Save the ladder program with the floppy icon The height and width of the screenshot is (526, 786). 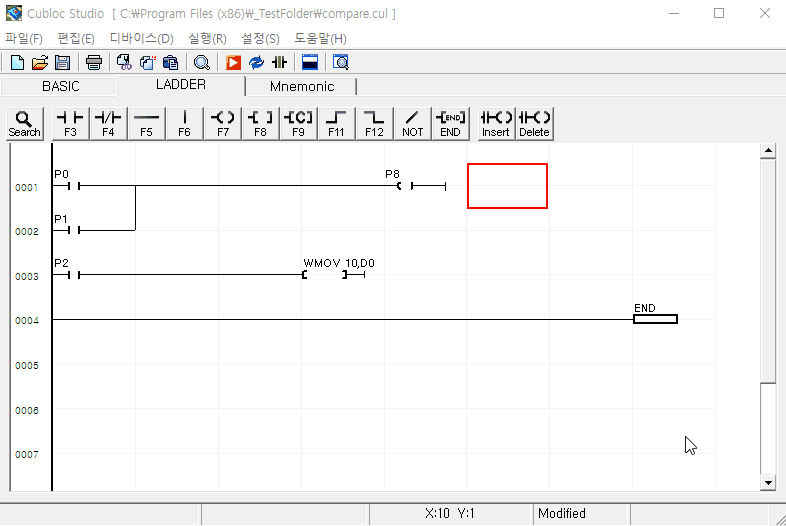[62, 62]
